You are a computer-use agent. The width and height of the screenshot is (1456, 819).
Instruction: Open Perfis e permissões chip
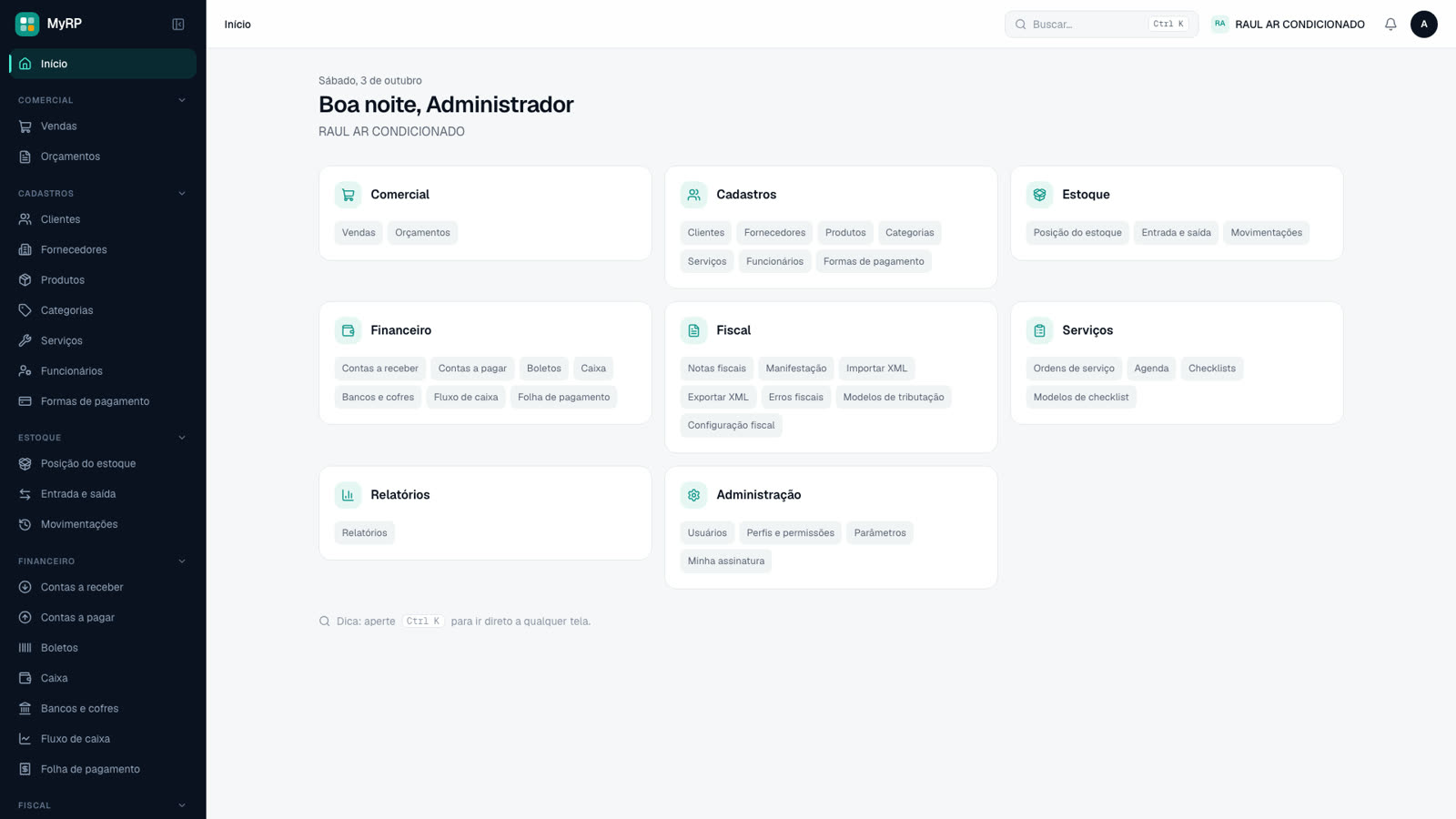[791, 533]
